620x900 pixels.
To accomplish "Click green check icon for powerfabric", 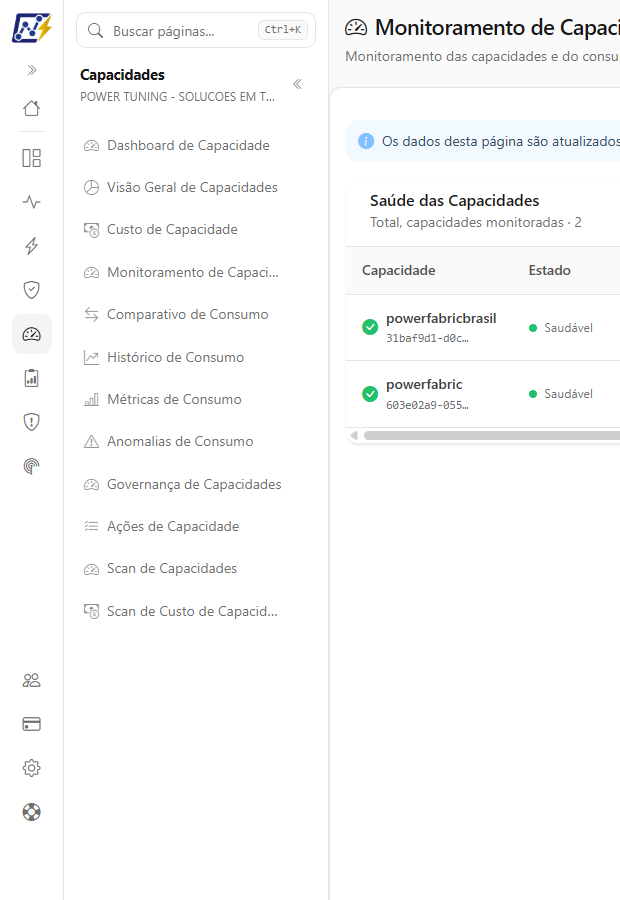I will coord(370,394).
